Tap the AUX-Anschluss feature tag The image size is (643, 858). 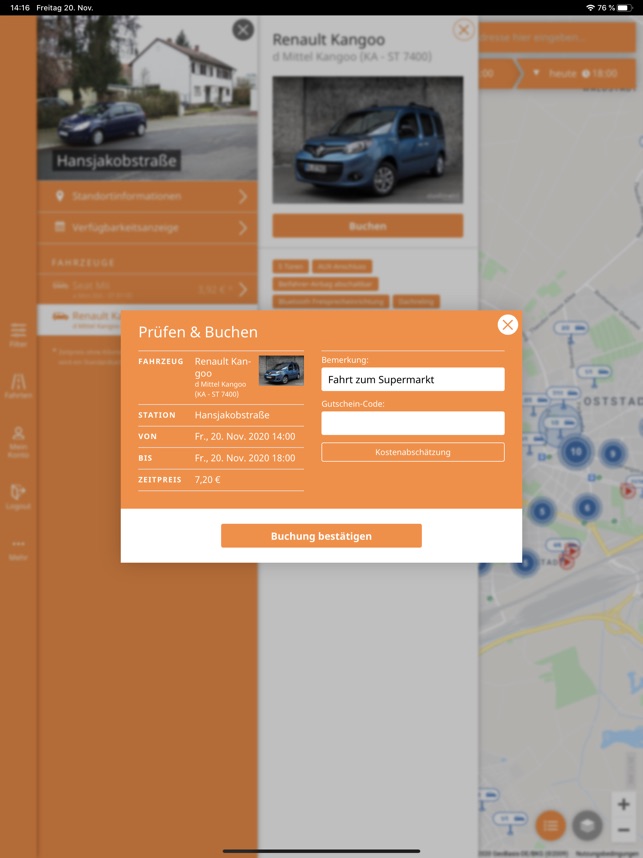343,266
